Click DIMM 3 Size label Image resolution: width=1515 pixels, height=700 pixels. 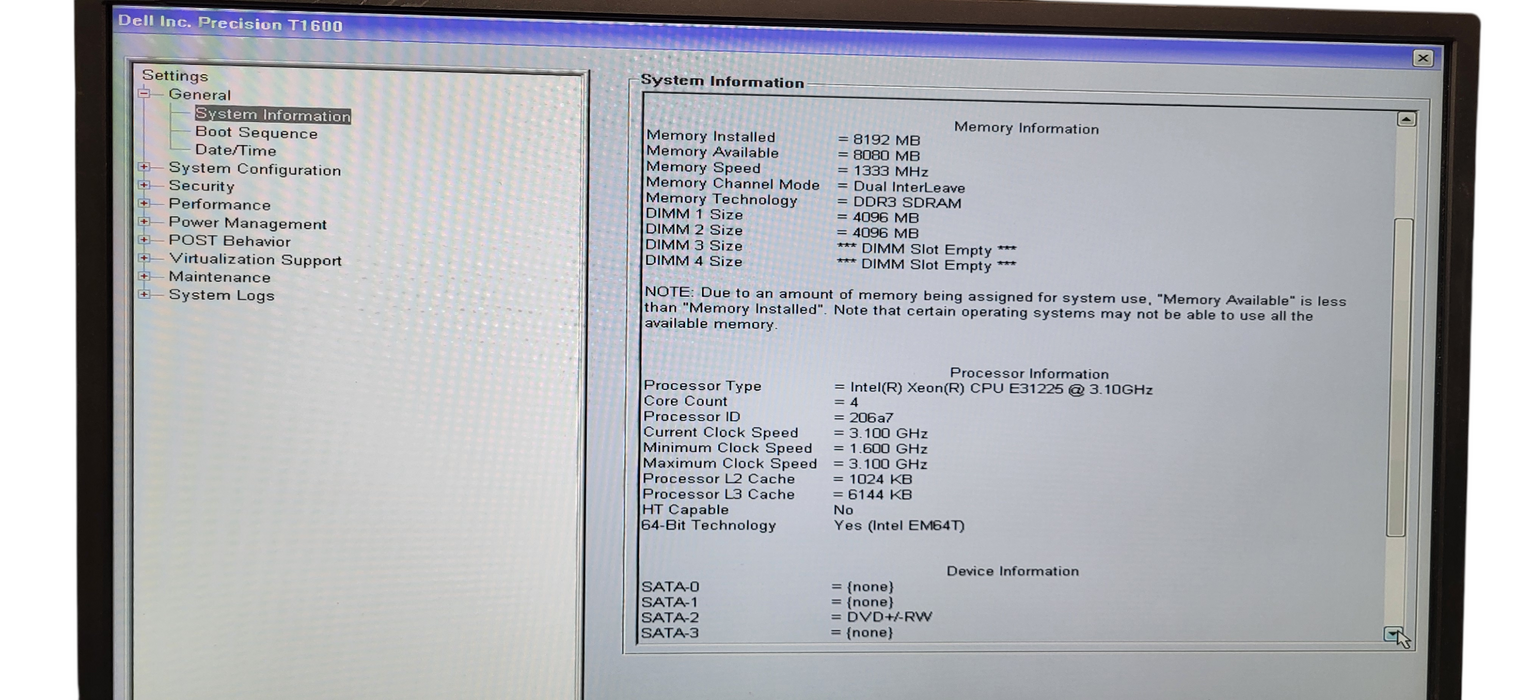pos(694,245)
